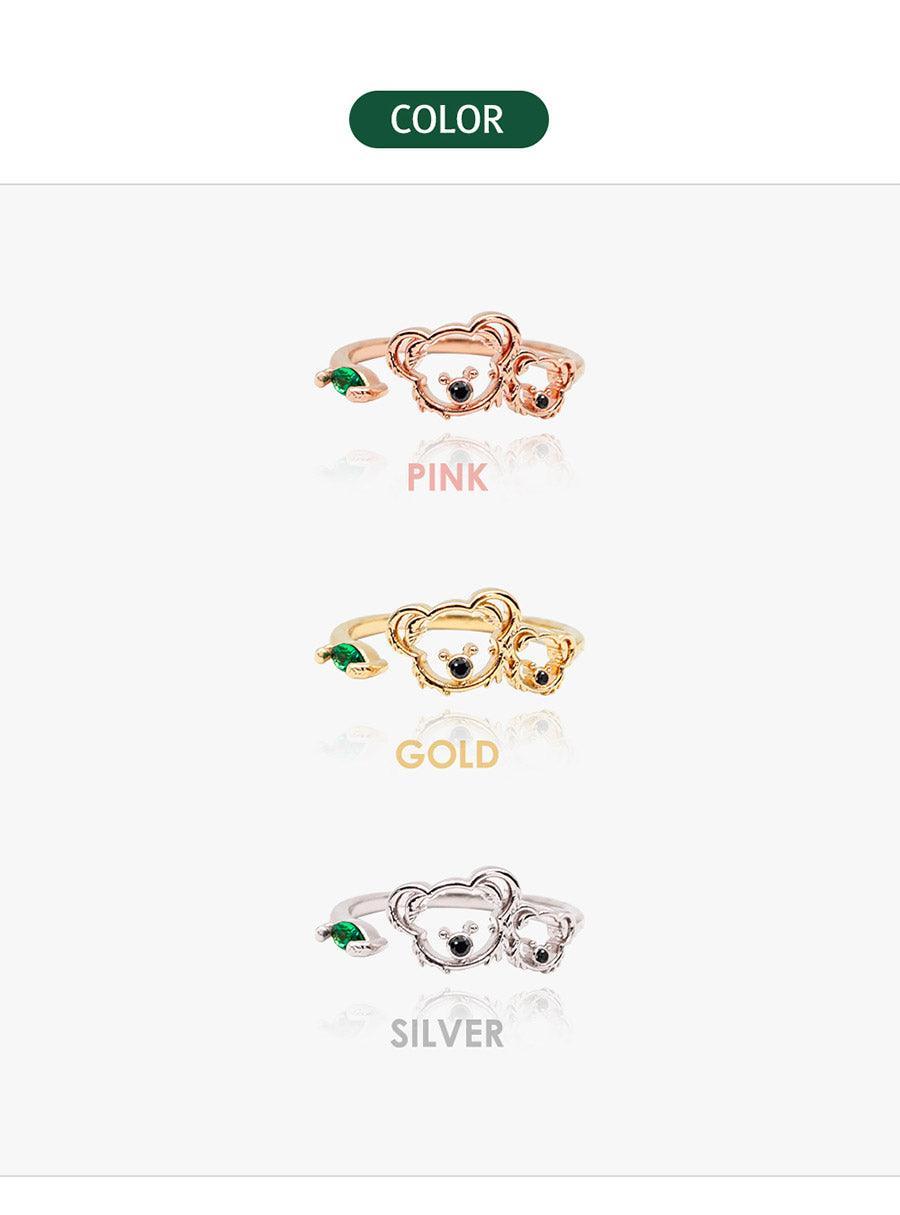Screen dimensions: 900x1215
Task: Click black nose stone of gold large koala
Action: pos(459,667)
